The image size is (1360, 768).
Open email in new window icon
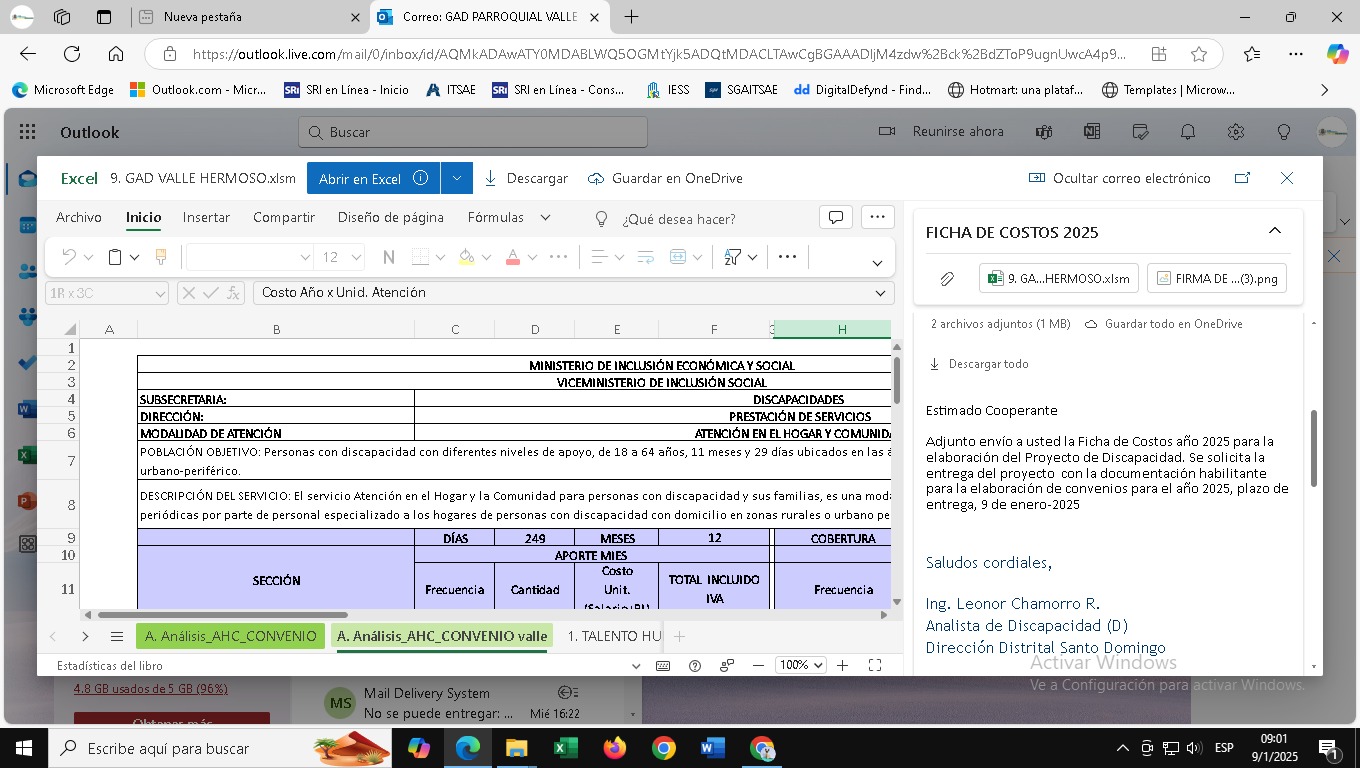click(1242, 178)
